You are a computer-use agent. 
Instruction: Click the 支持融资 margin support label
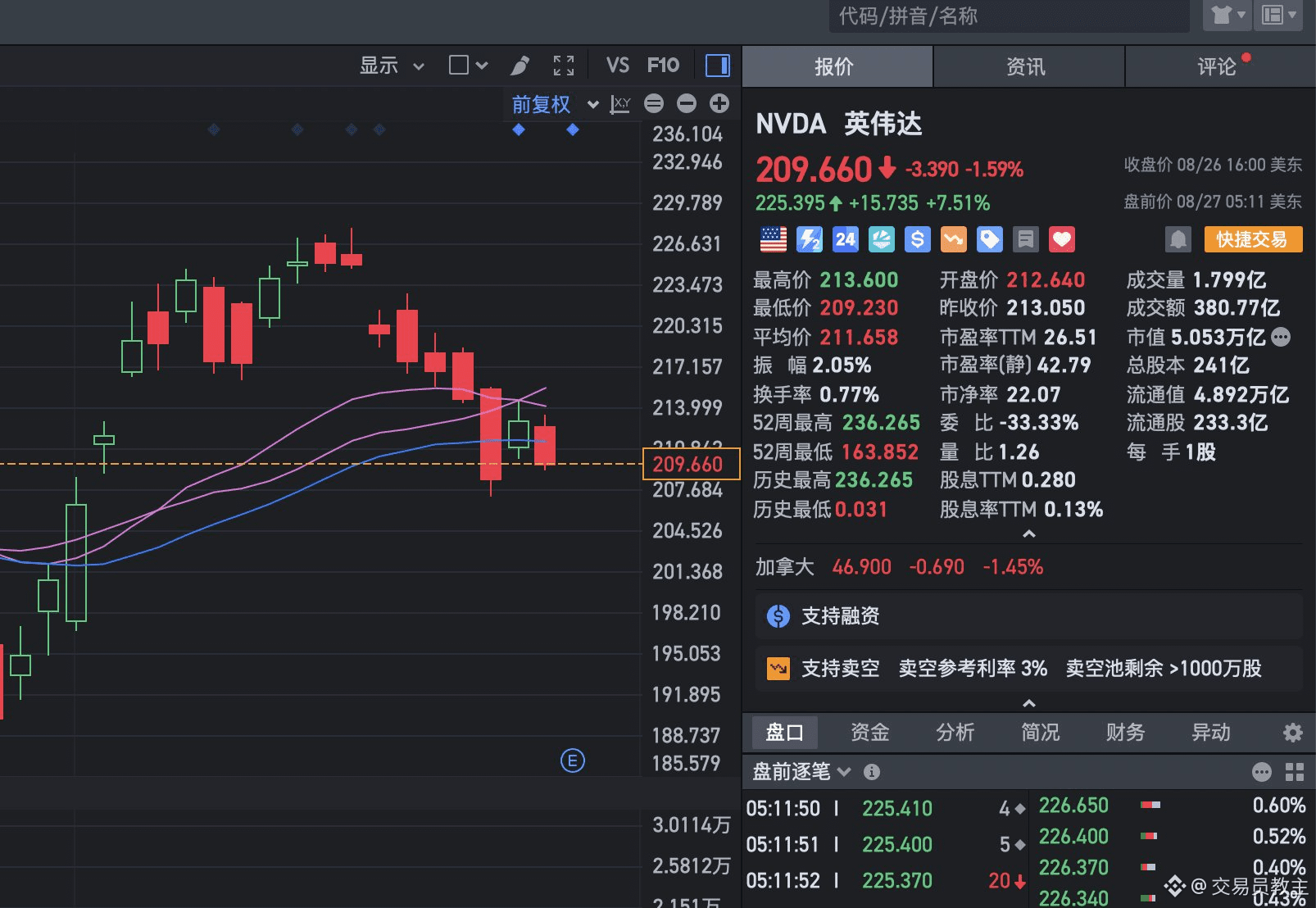coord(840,616)
